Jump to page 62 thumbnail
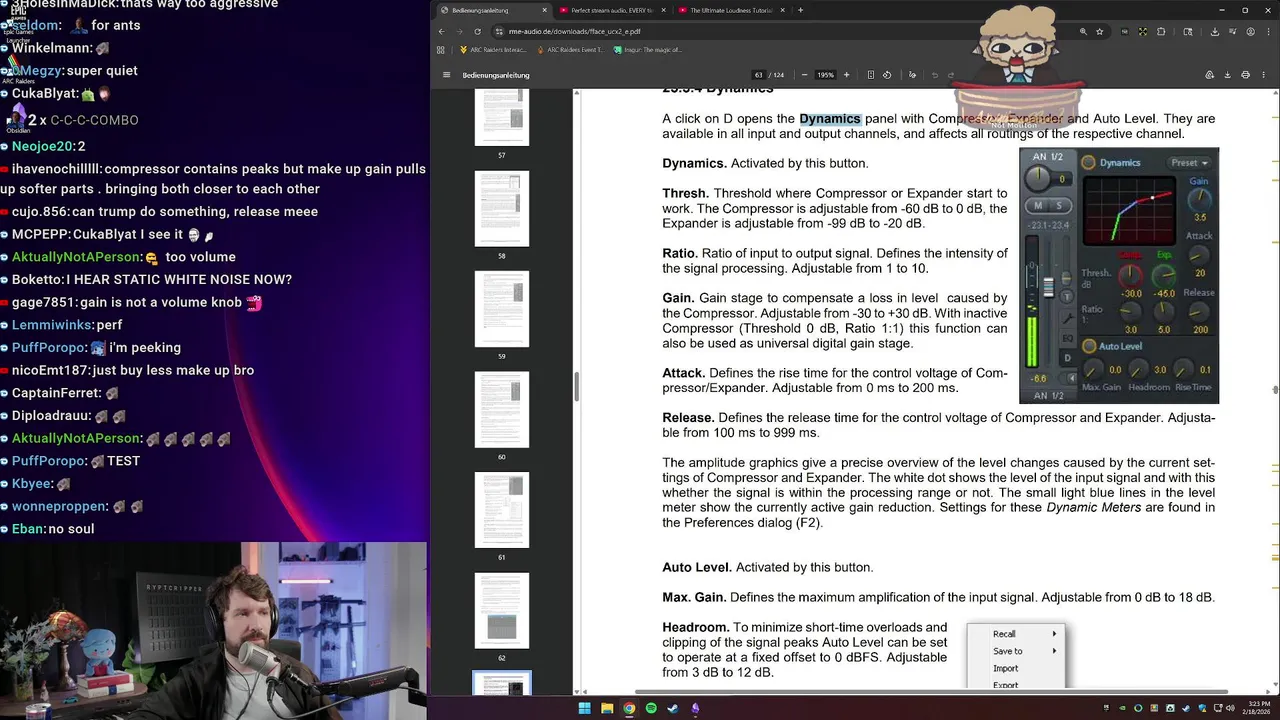Screen dimensions: 1280x720 pos(501,610)
